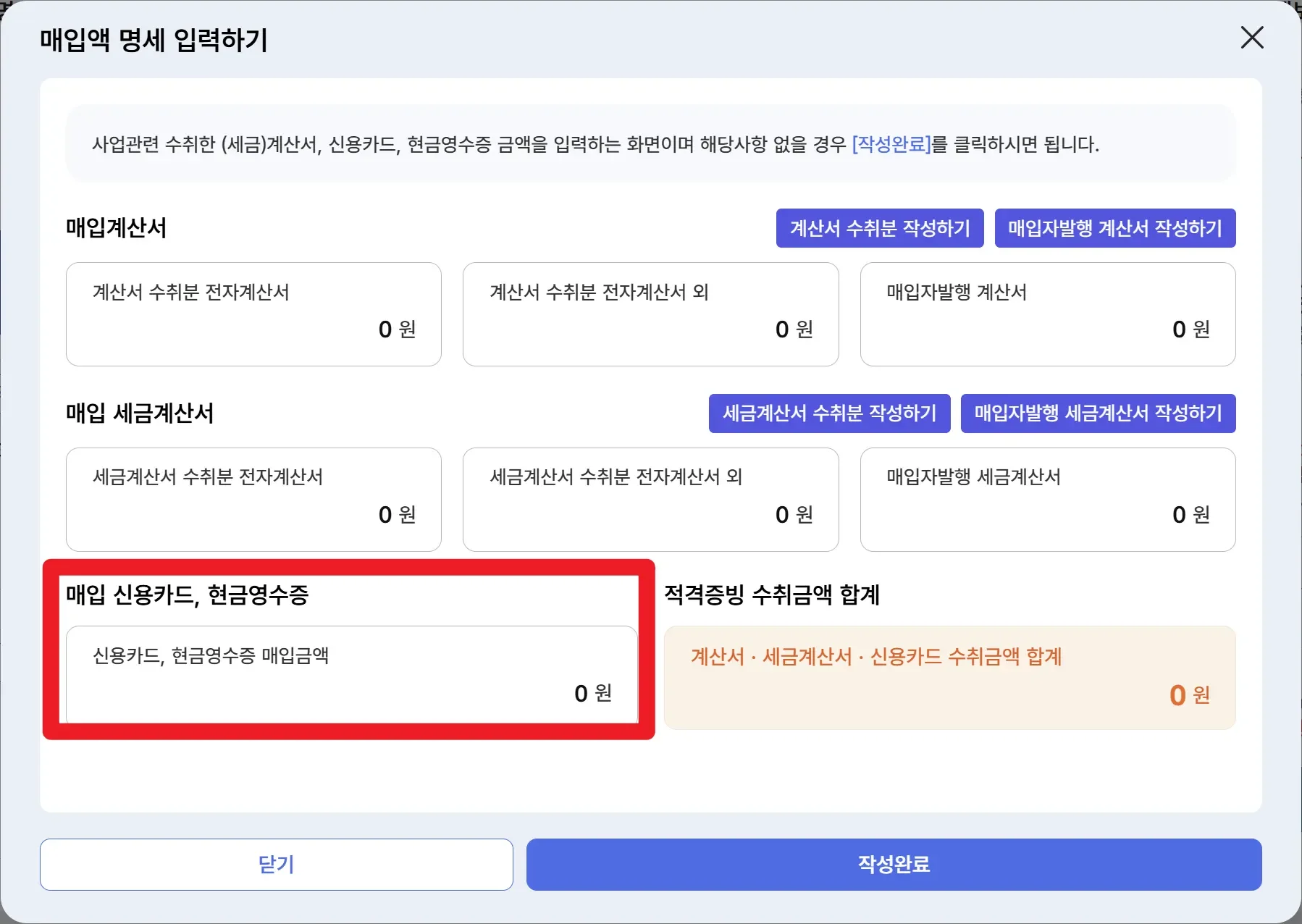Click the [작성완료] link in notice text

pos(891,144)
